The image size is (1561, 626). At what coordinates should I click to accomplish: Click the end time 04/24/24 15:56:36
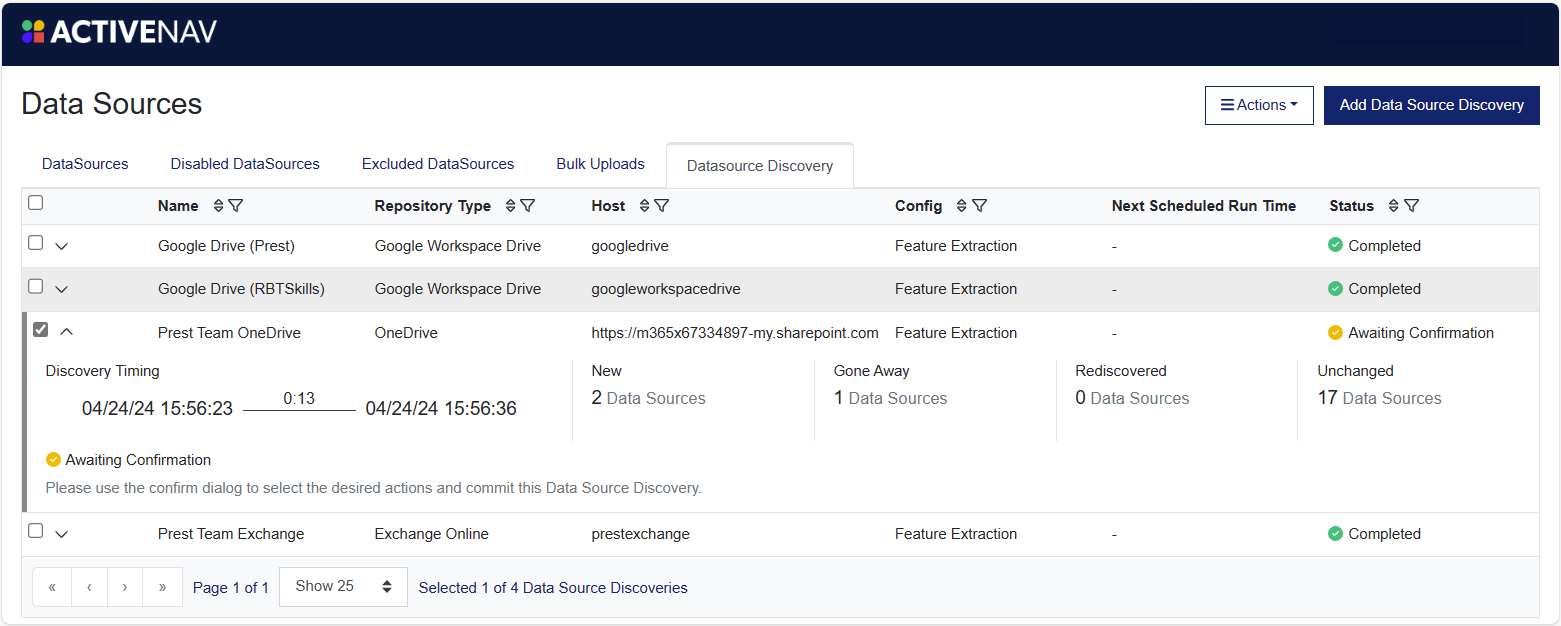coord(441,408)
